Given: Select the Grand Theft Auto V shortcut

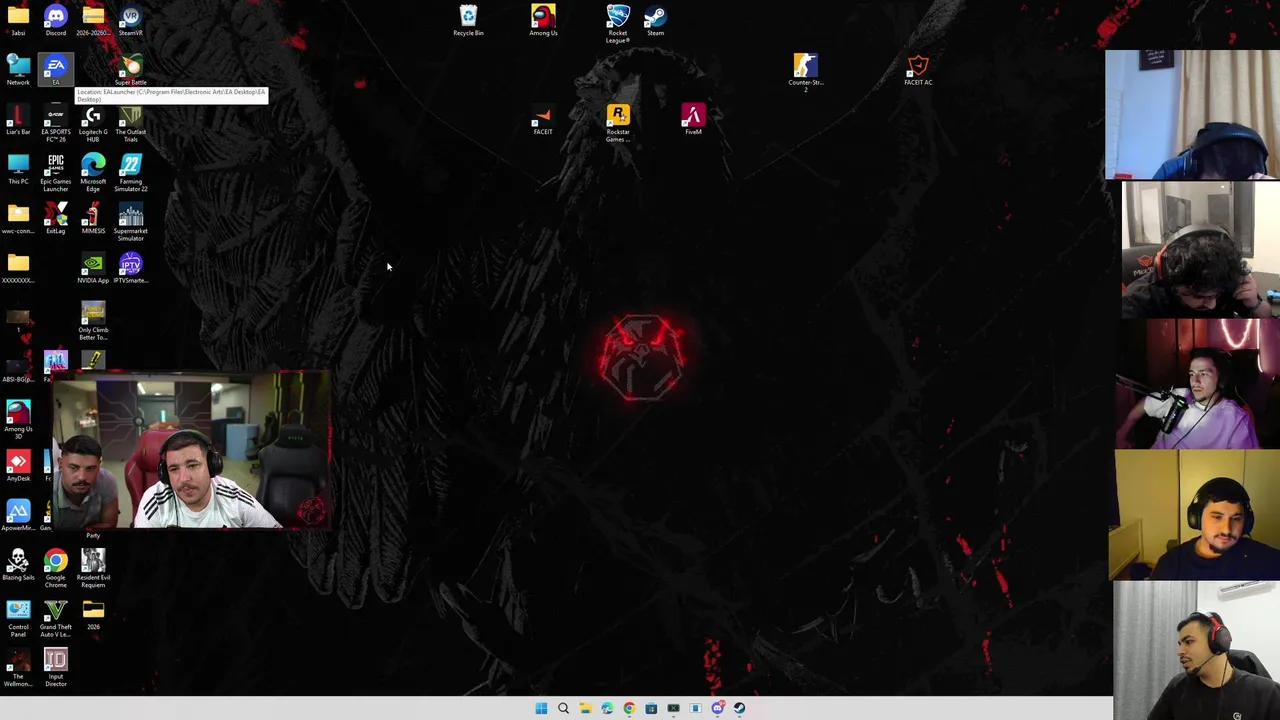Looking at the screenshot, I should click(55, 618).
